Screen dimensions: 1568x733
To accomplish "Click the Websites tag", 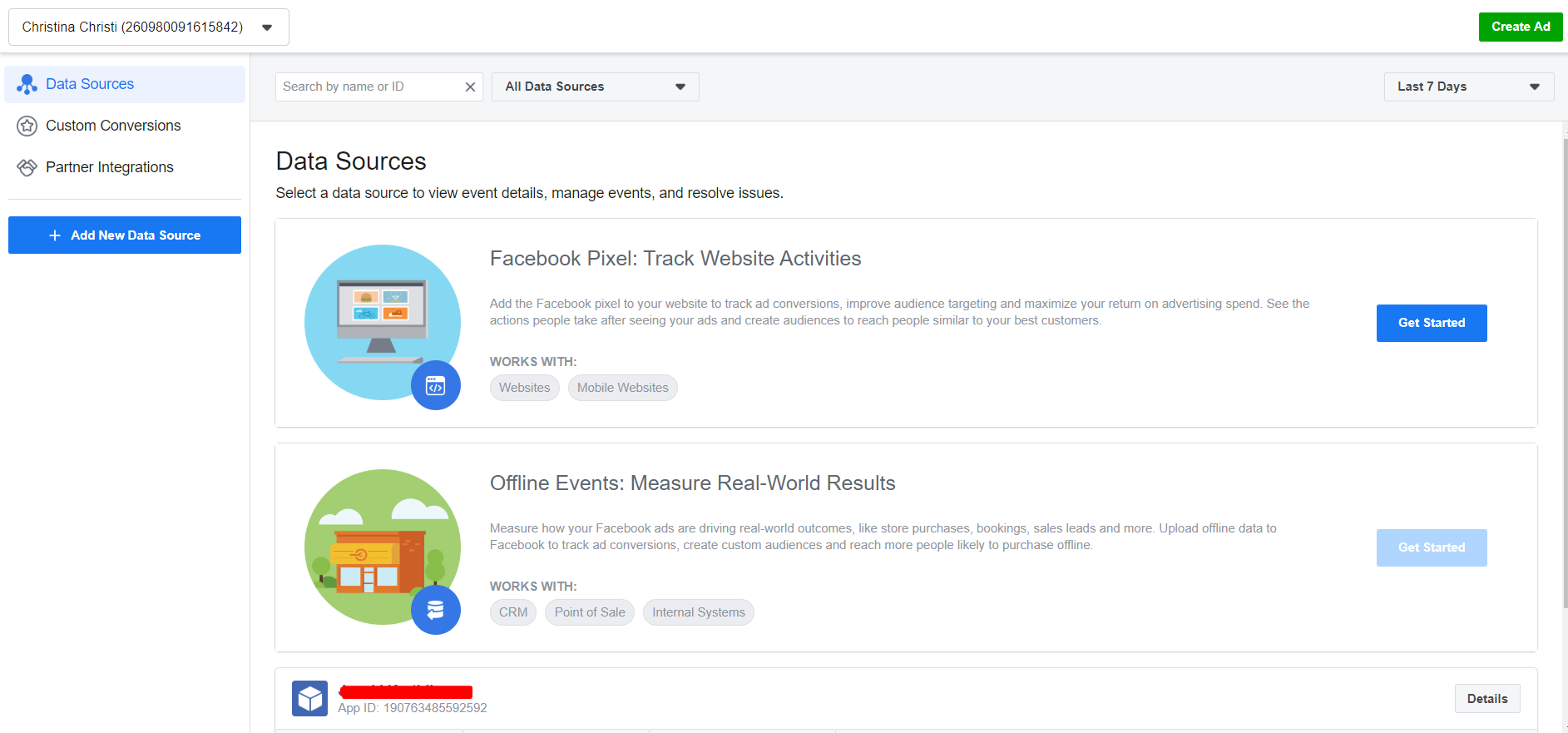I will [525, 388].
